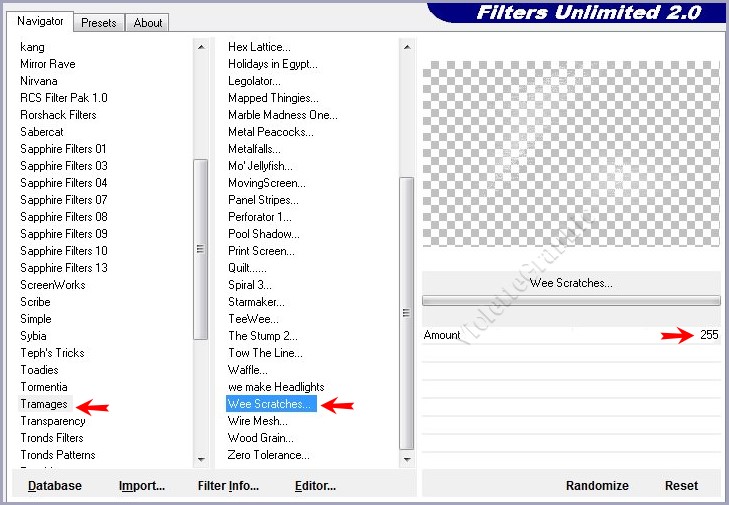Viewport: 729px width, 505px height.
Task: Click Randomize to shuffle settings
Action: pos(597,486)
